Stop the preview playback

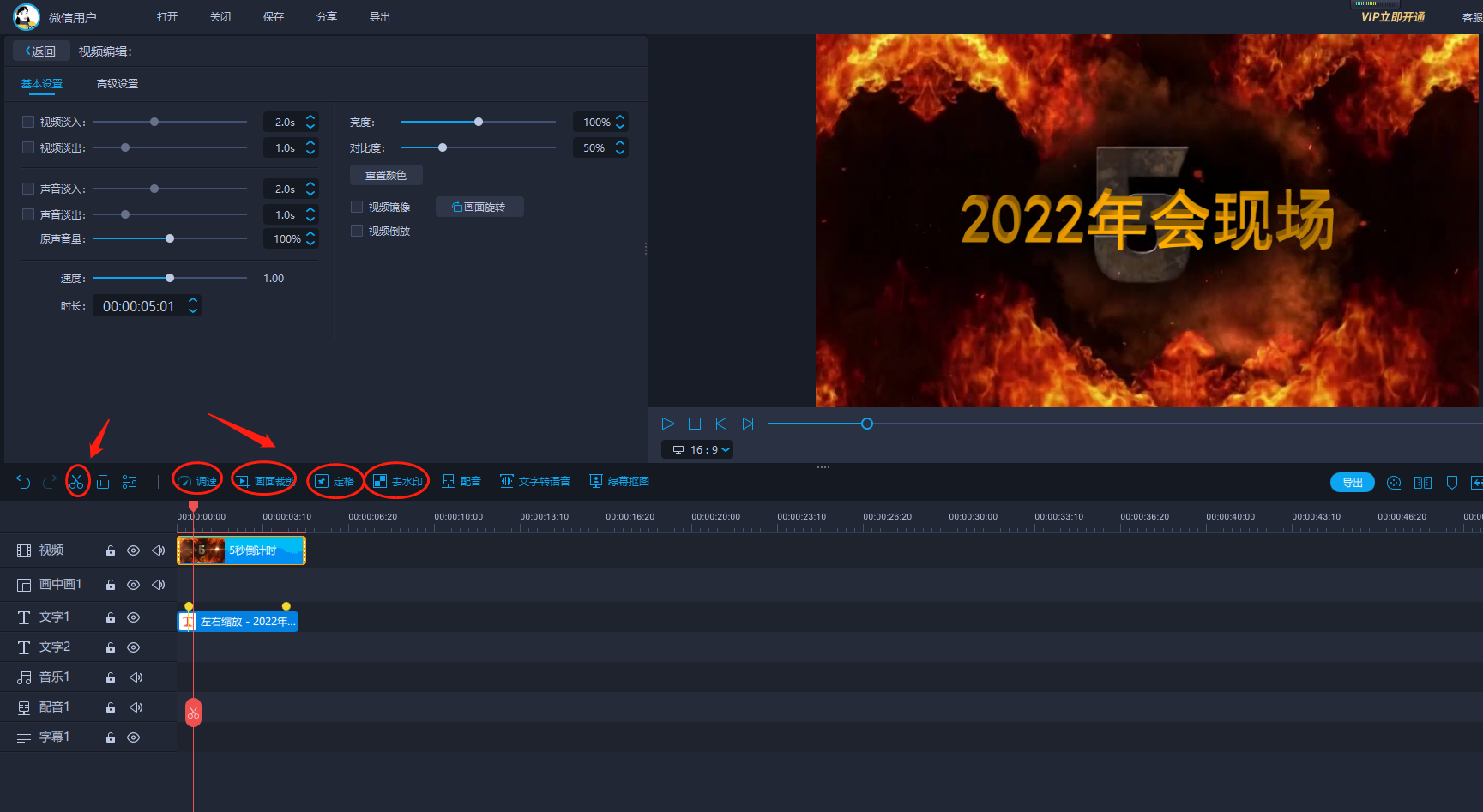pyautogui.click(x=695, y=424)
